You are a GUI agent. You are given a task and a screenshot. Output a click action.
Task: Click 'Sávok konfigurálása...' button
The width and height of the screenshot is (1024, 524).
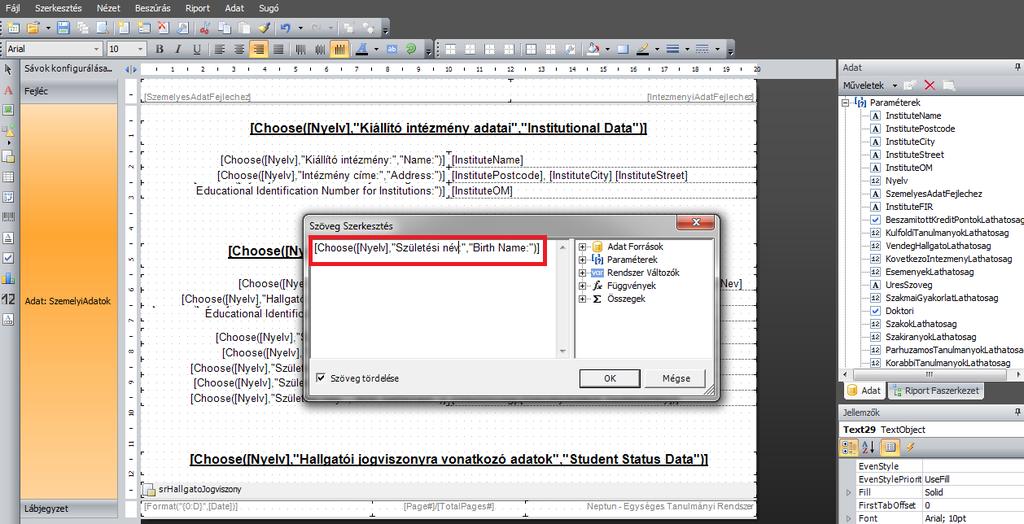point(69,69)
